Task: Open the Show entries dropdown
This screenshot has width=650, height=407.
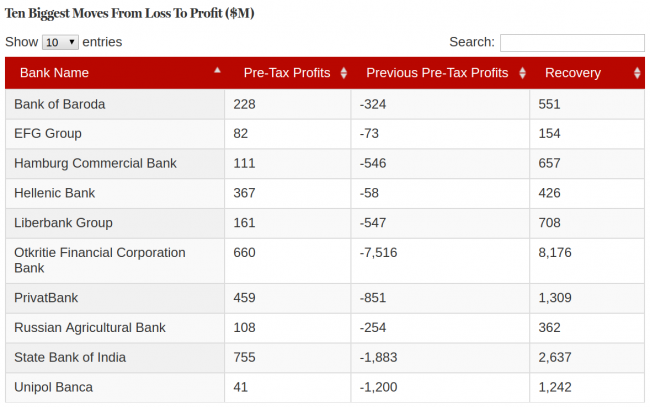Action: pyautogui.click(x=60, y=42)
